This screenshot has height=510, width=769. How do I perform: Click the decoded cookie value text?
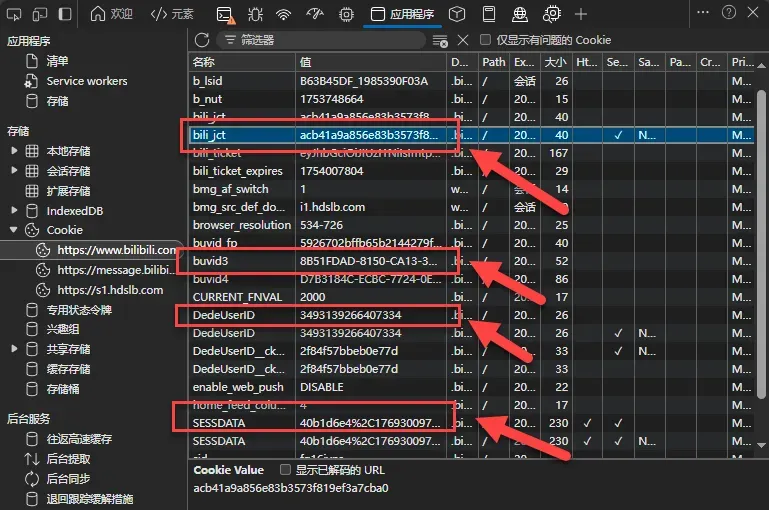[x=291, y=488]
